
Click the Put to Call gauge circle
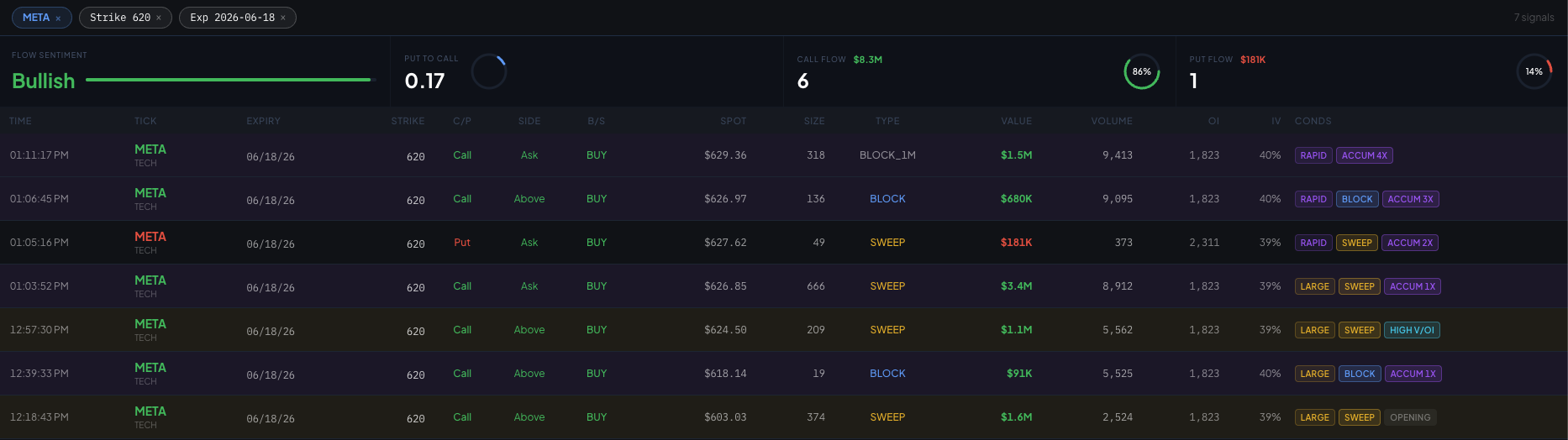[489, 72]
